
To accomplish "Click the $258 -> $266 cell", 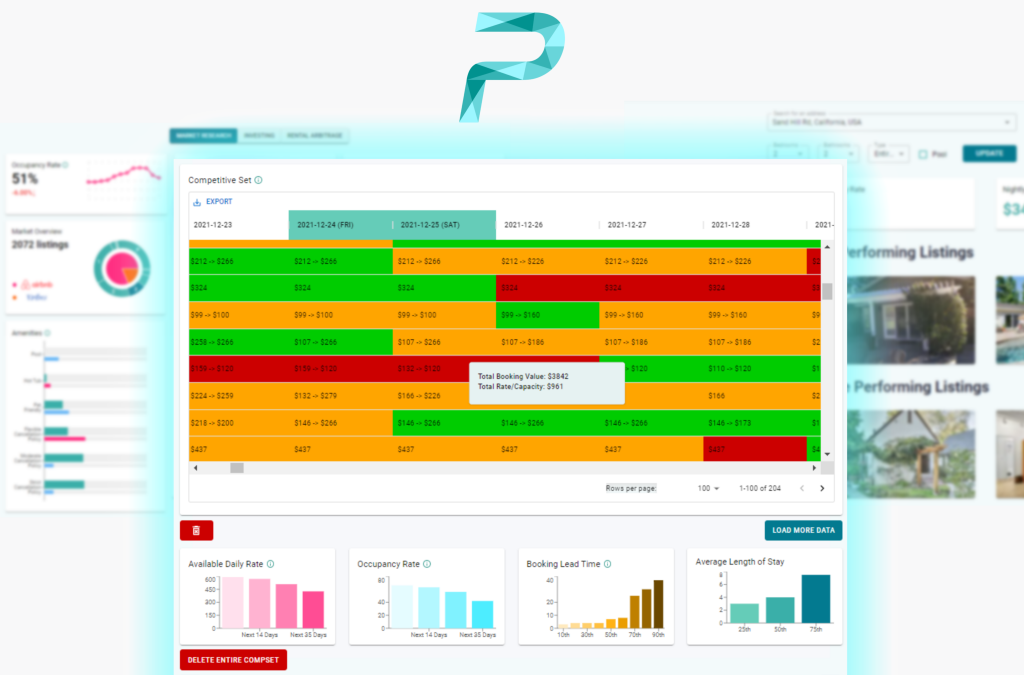I will 239,342.
